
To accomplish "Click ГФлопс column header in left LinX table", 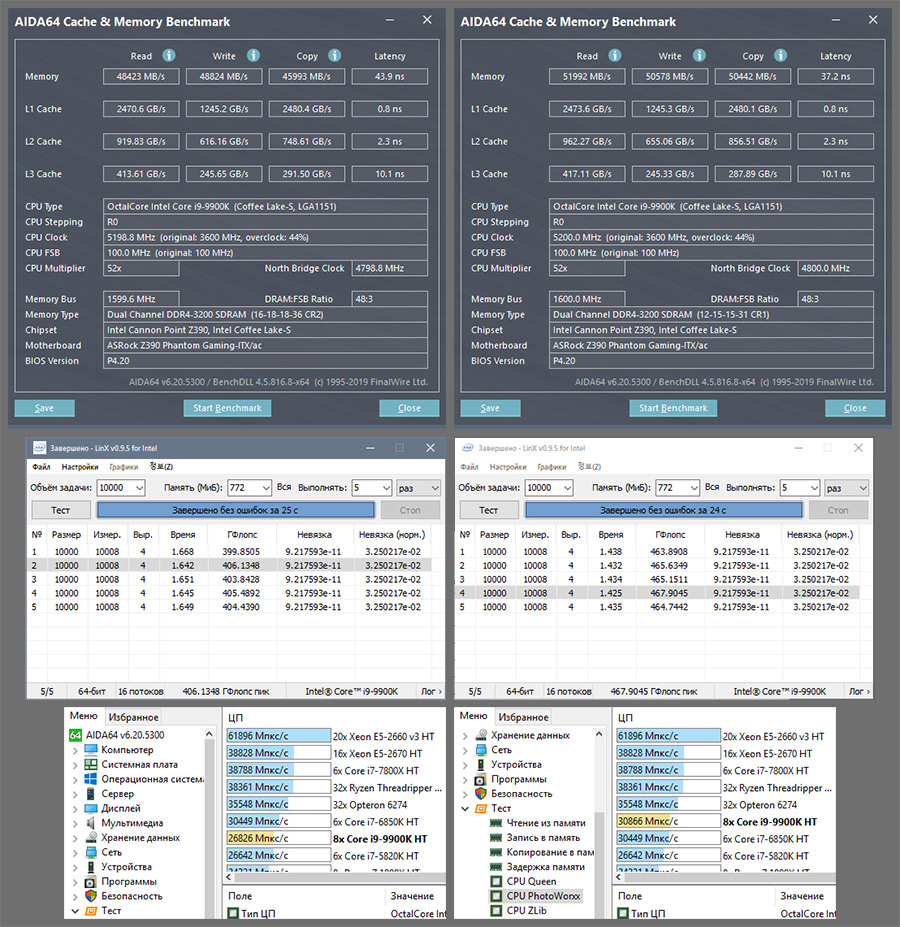I will [x=242, y=534].
